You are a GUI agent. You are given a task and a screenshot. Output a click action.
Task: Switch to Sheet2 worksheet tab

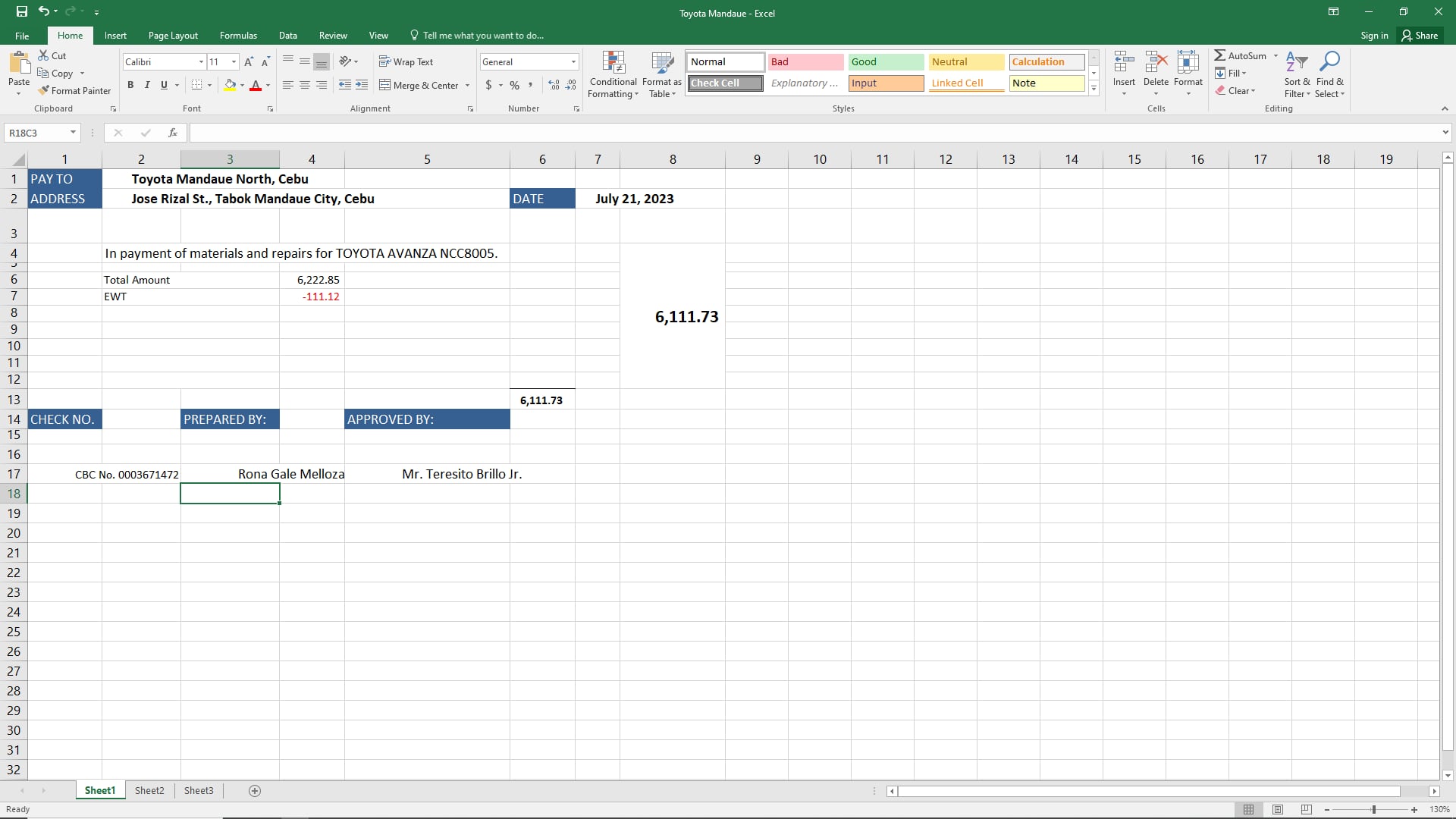(149, 790)
